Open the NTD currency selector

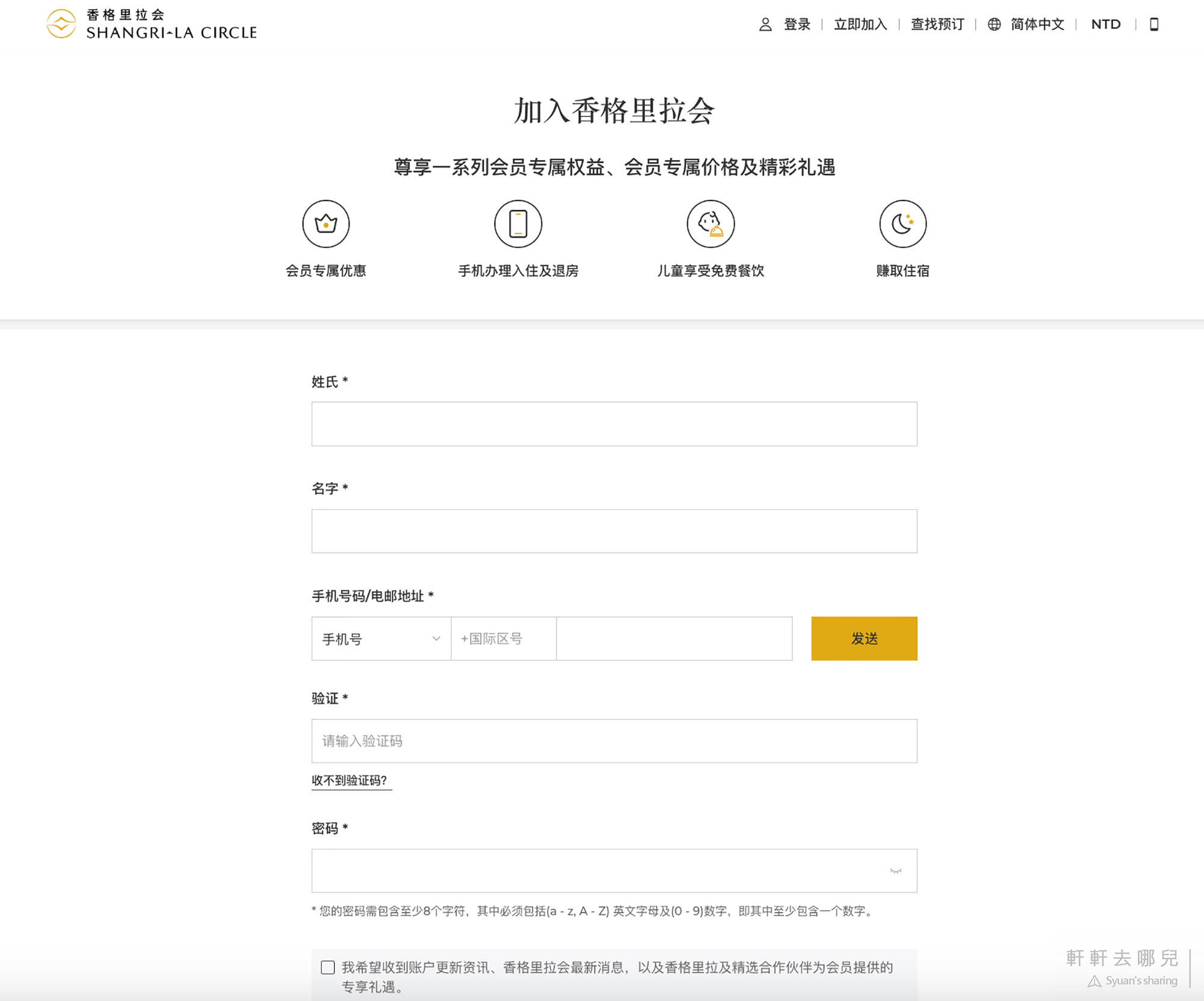(x=1106, y=25)
